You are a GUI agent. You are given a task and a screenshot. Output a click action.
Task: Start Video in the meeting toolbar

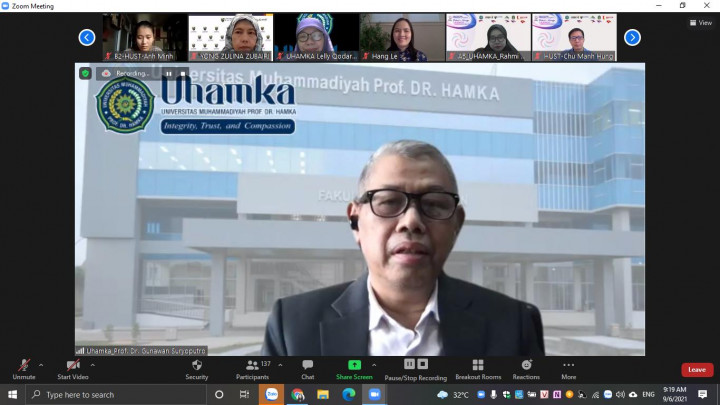pyautogui.click(x=73, y=370)
